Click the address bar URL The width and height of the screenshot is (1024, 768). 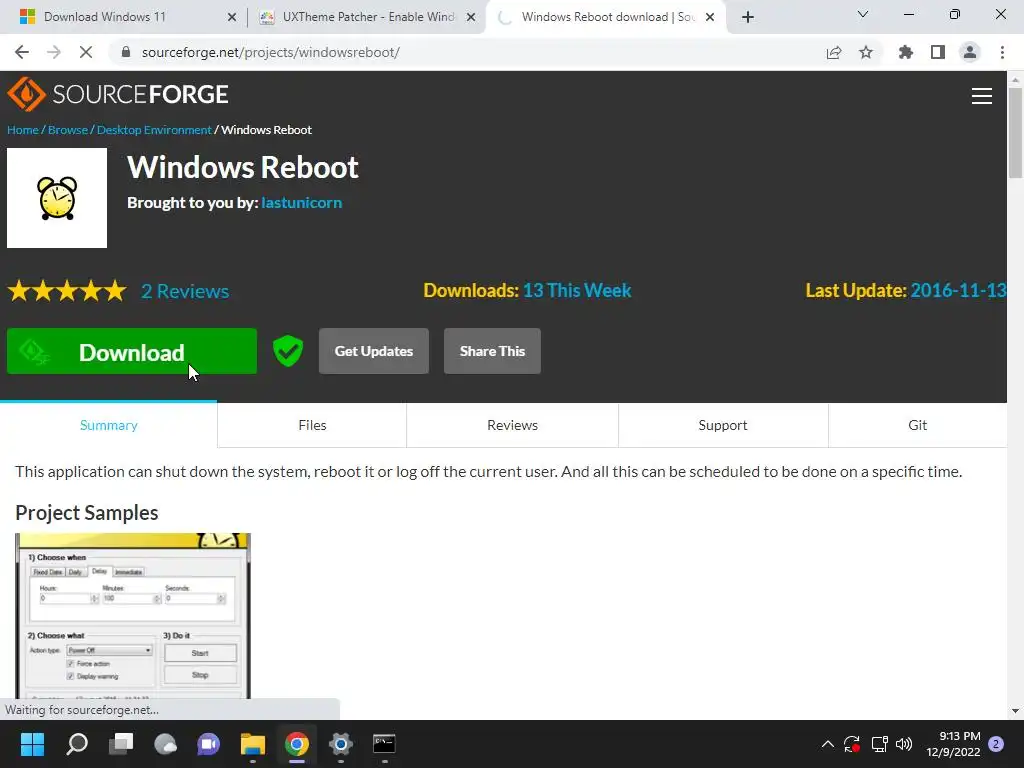tap(270, 52)
